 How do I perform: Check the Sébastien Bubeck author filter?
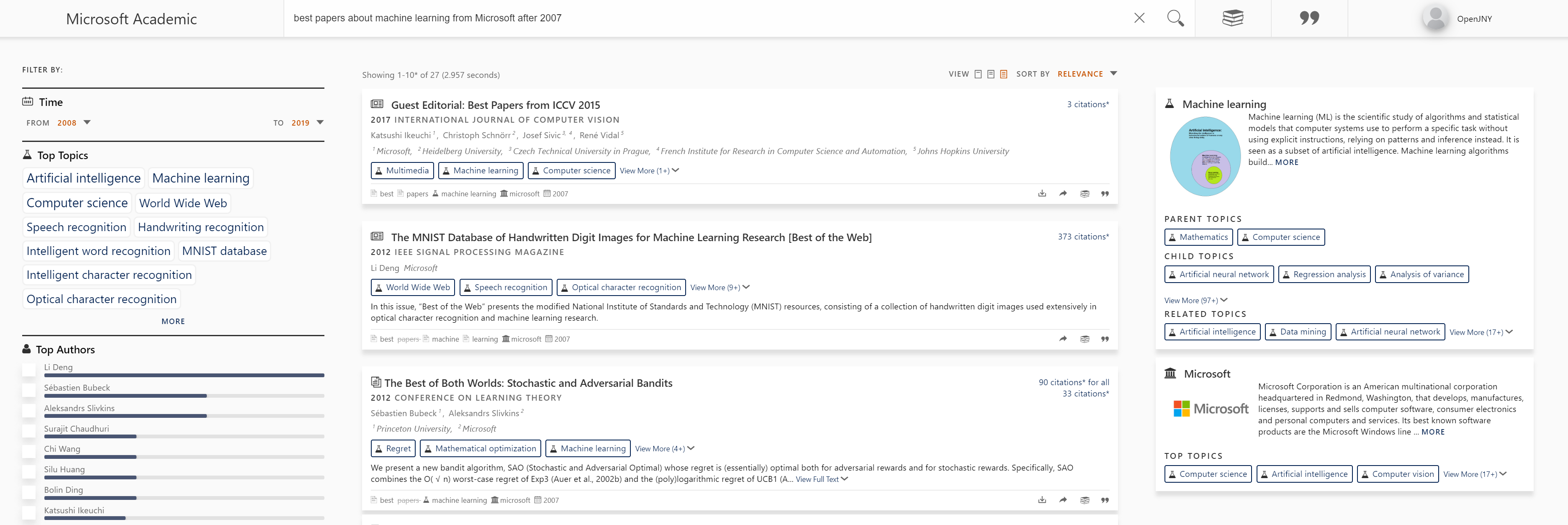tap(28, 390)
